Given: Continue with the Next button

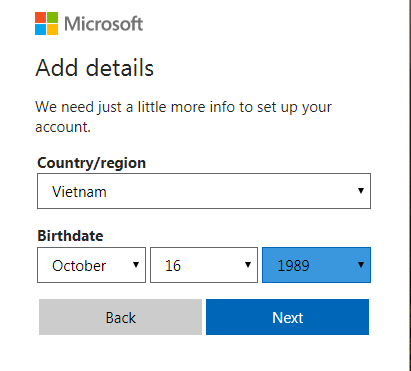Looking at the screenshot, I should 287,317.
